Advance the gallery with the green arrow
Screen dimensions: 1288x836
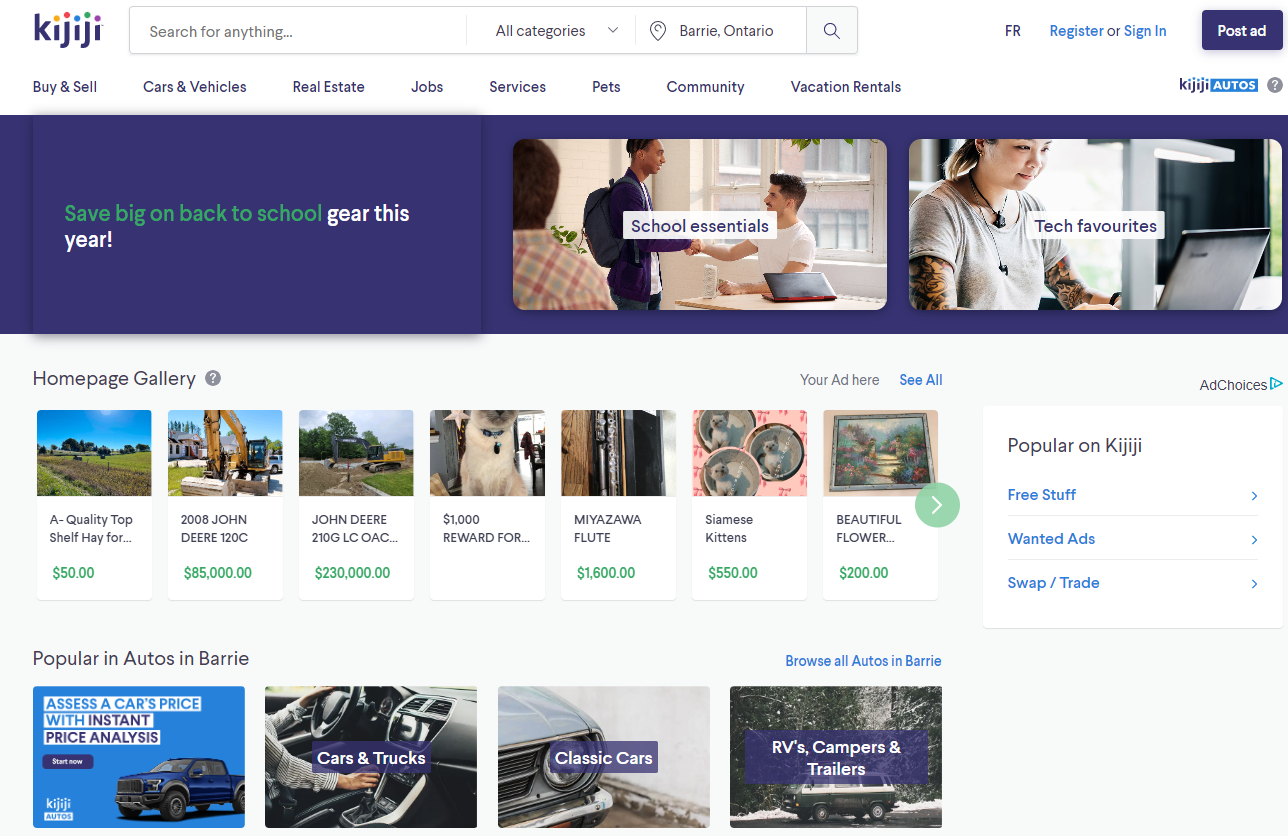pos(937,504)
